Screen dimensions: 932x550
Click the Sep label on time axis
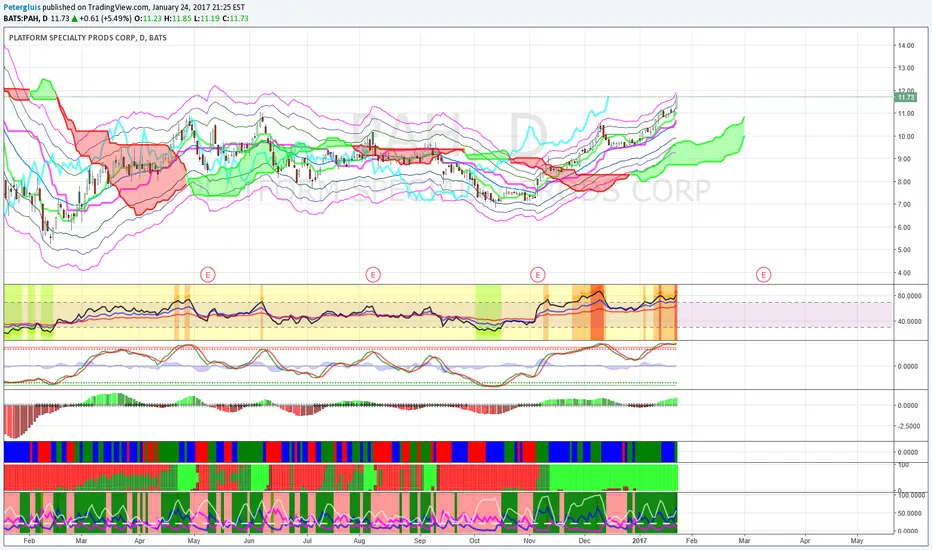point(420,541)
